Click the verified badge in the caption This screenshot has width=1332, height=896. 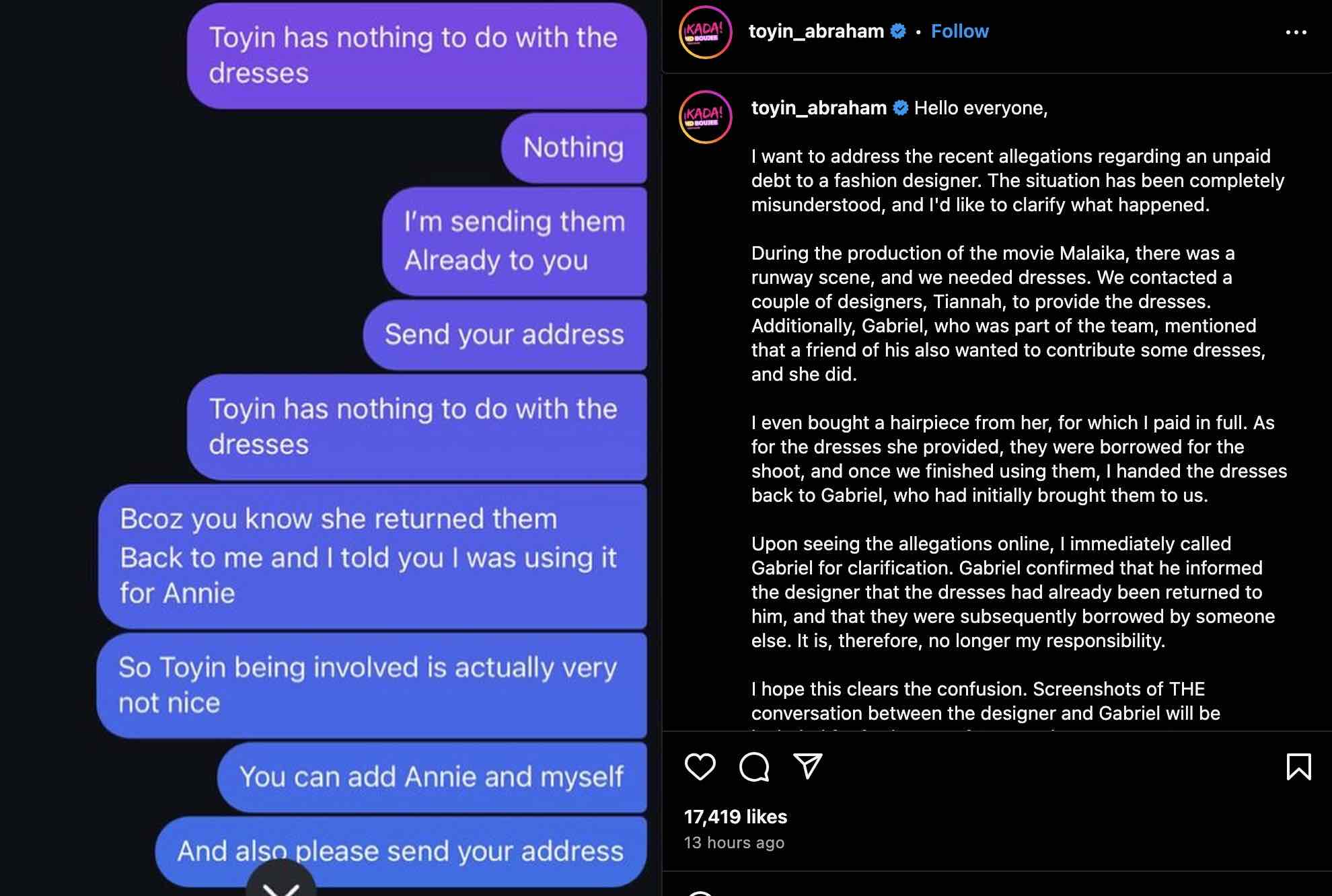[x=901, y=108]
